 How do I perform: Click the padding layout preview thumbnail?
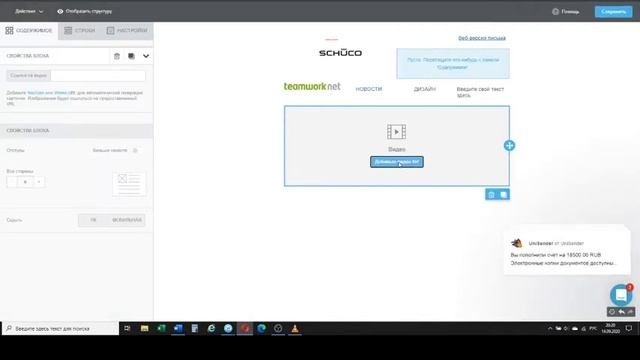(129, 184)
